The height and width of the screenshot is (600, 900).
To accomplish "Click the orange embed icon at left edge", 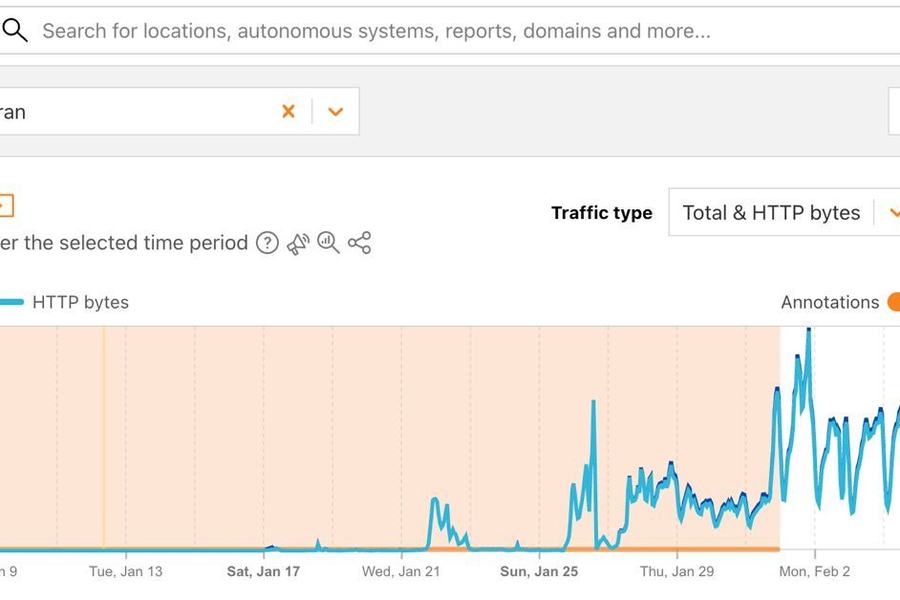I will [6, 206].
